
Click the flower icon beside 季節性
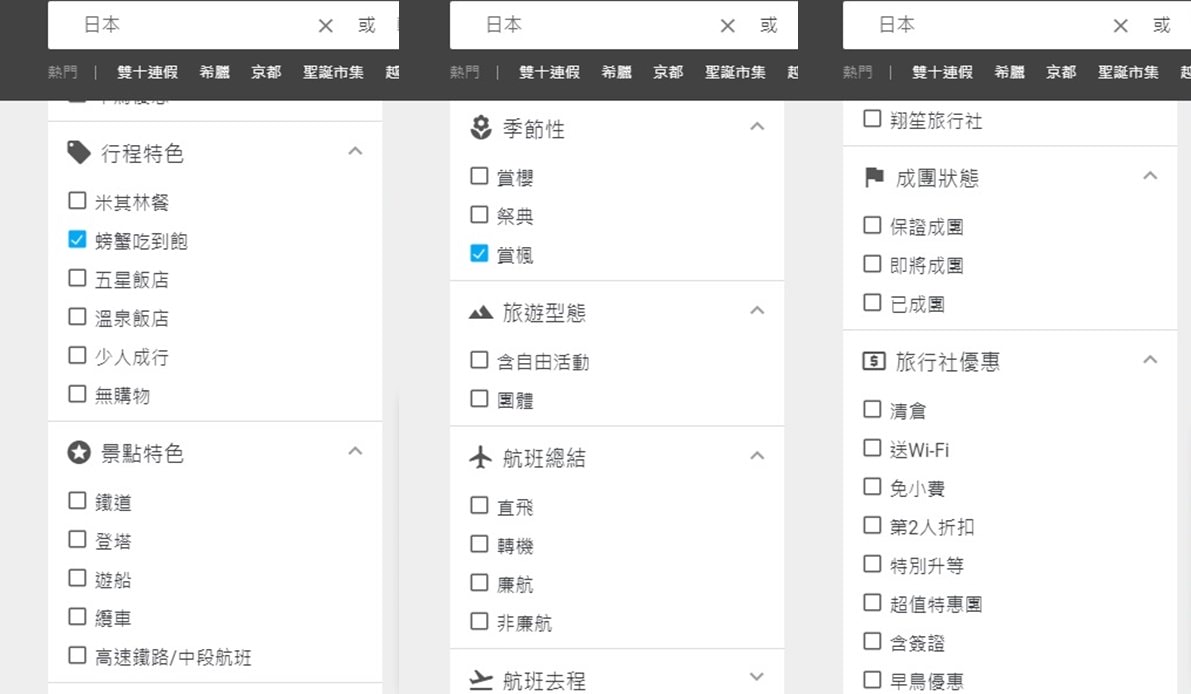tap(481, 128)
